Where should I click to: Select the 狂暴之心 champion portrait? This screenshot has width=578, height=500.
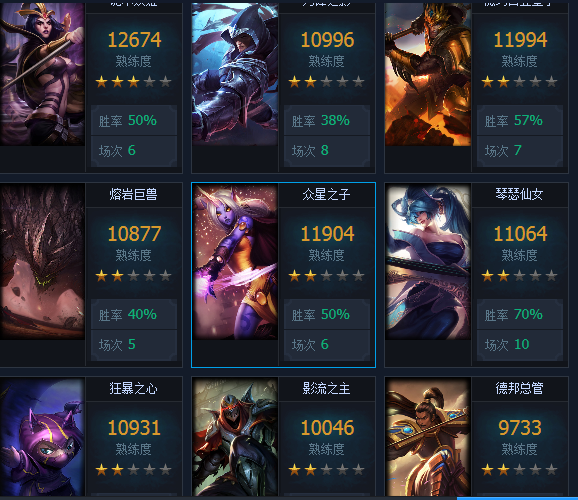coord(42,437)
